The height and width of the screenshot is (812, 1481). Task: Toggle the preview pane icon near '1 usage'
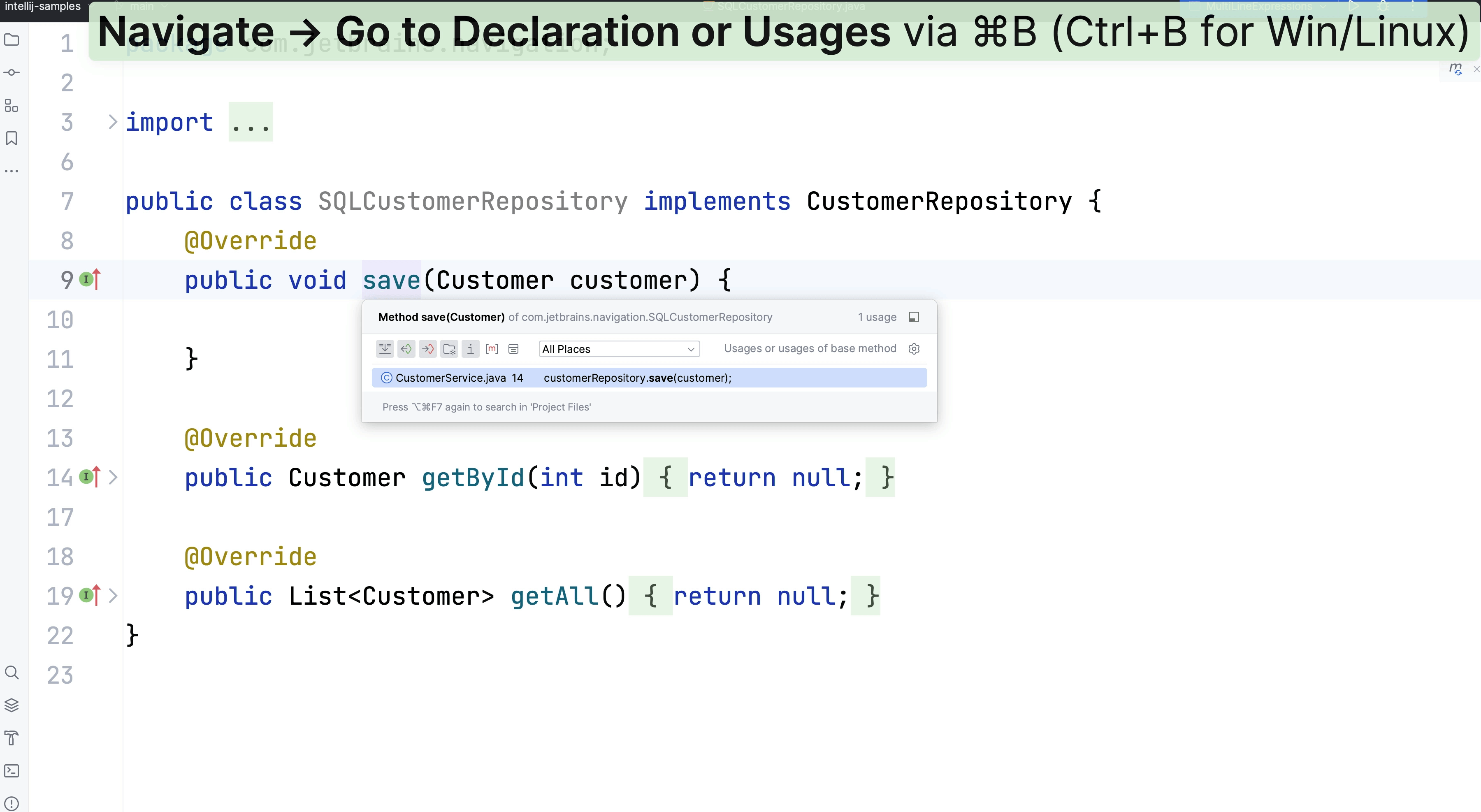914,317
